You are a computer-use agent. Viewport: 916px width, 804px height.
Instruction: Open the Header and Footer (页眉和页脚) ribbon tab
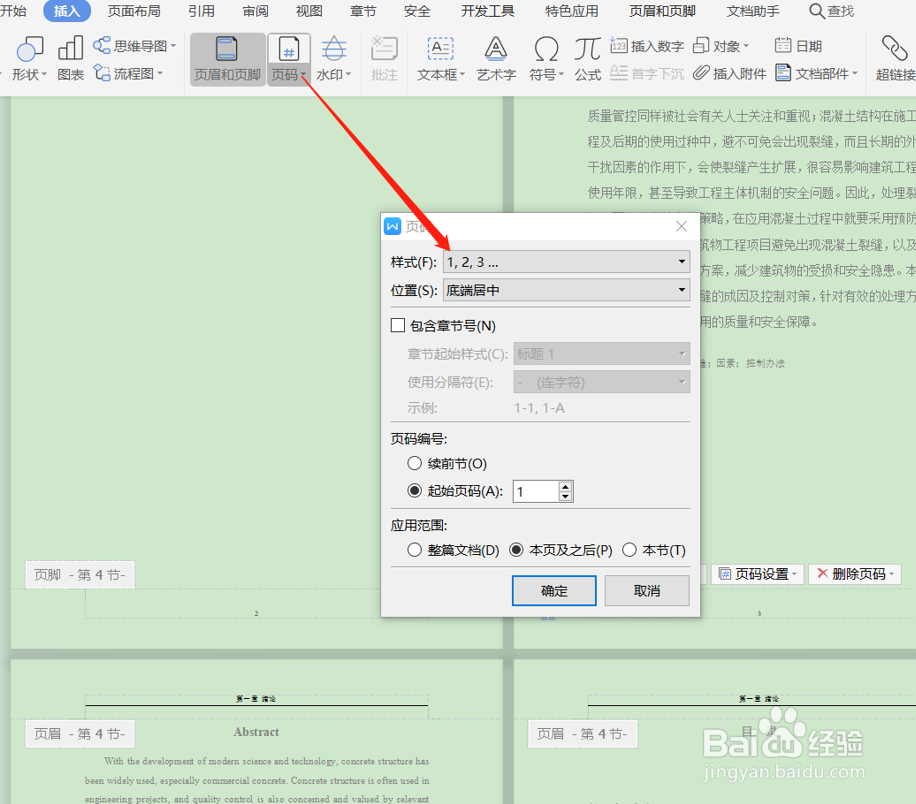click(x=662, y=11)
